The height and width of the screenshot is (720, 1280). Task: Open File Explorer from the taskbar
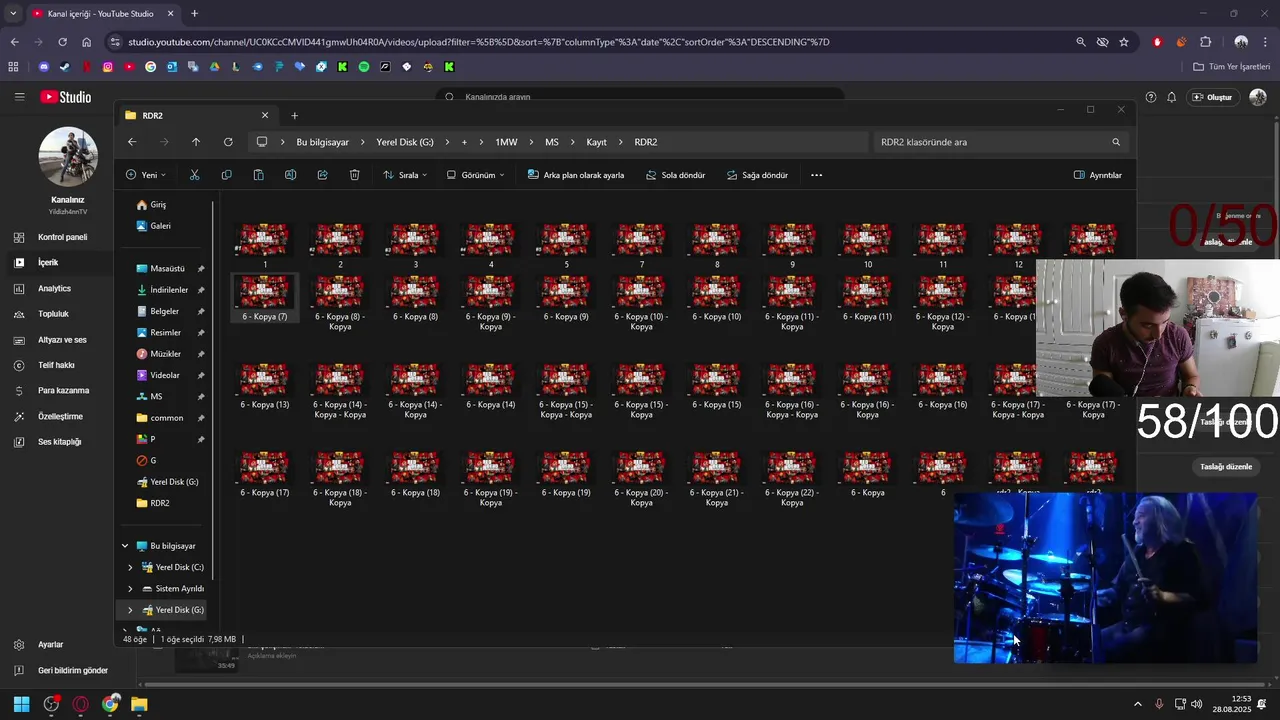[139, 704]
